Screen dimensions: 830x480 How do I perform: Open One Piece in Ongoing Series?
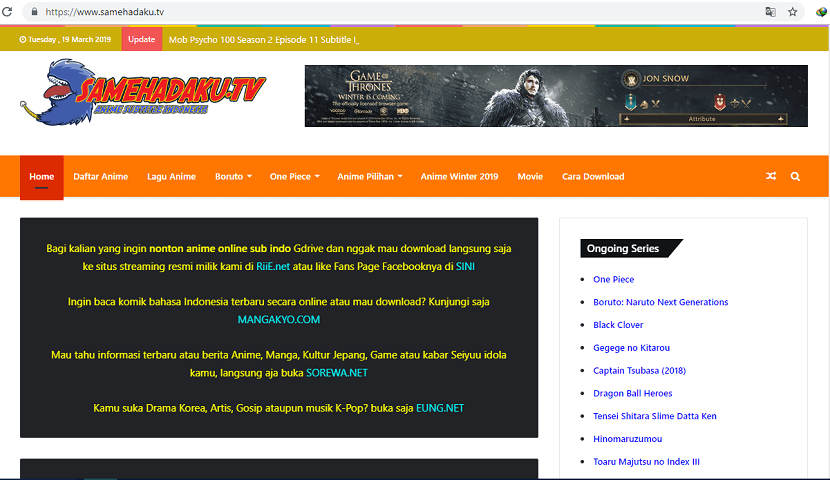(613, 279)
